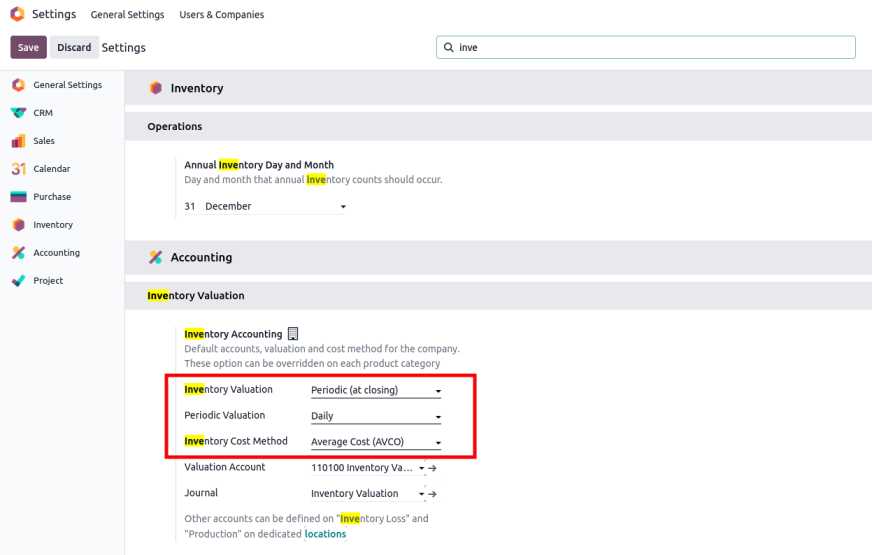Image resolution: width=872 pixels, height=555 pixels.
Task: Open Calendar settings in sidebar
Action: click(x=51, y=169)
